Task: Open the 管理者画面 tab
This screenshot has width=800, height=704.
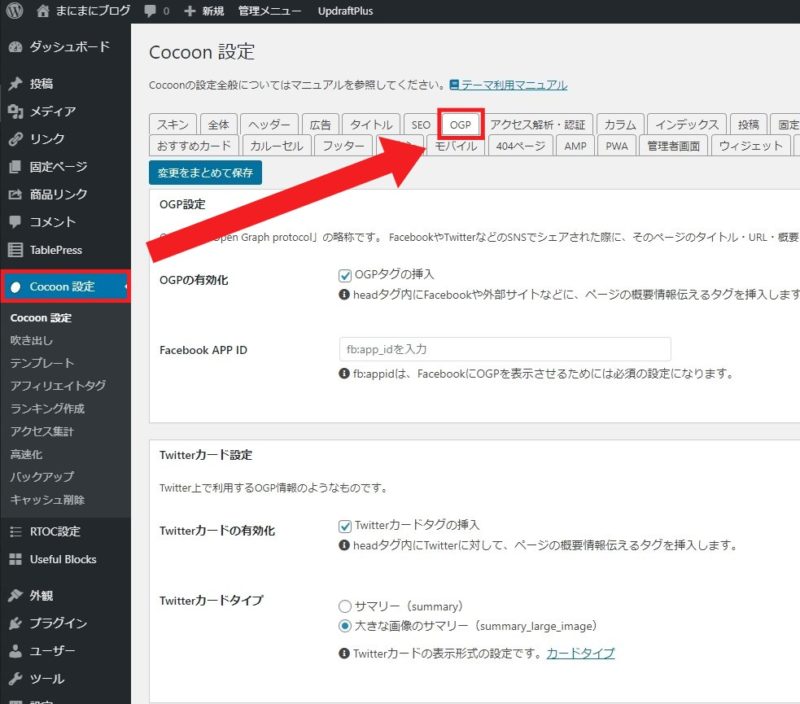Action: point(673,146)
